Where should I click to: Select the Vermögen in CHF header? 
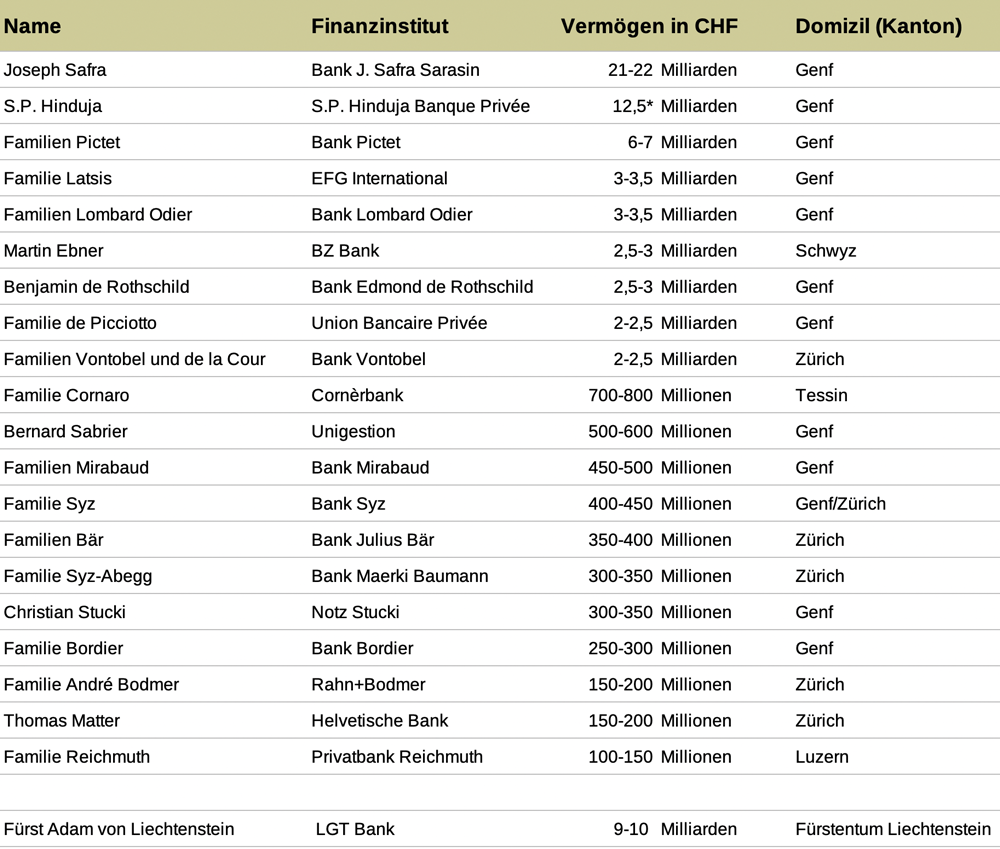[x=649, y=26]
